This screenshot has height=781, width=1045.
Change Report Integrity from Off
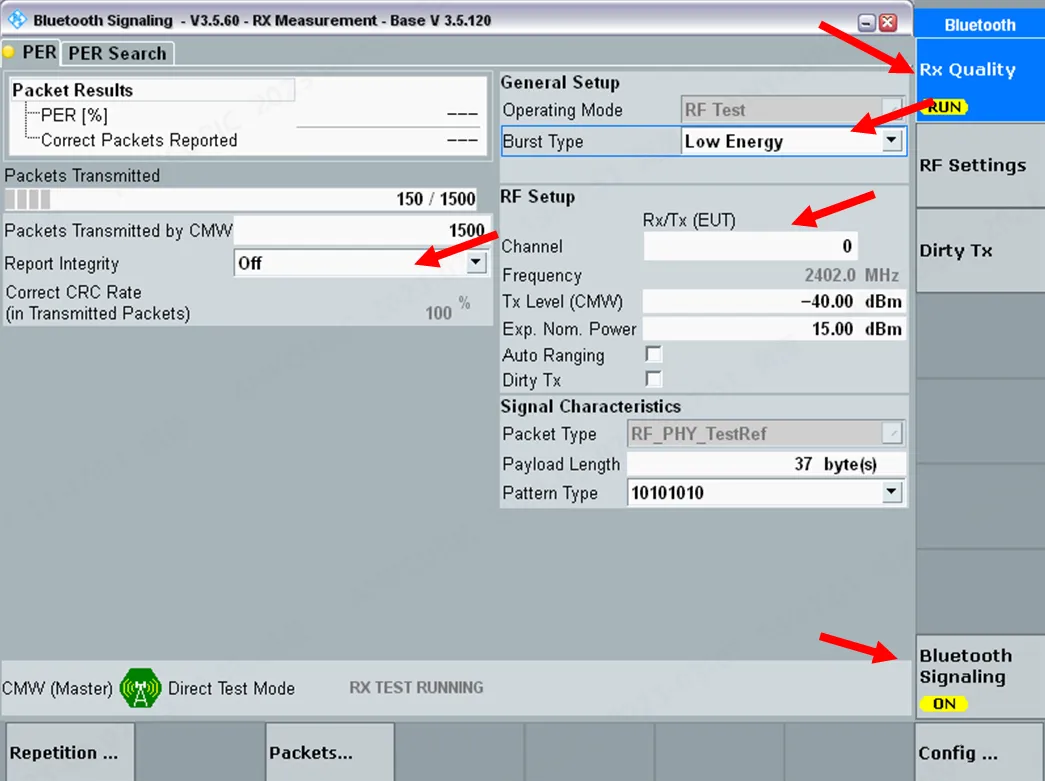click(x=476, y=262)
